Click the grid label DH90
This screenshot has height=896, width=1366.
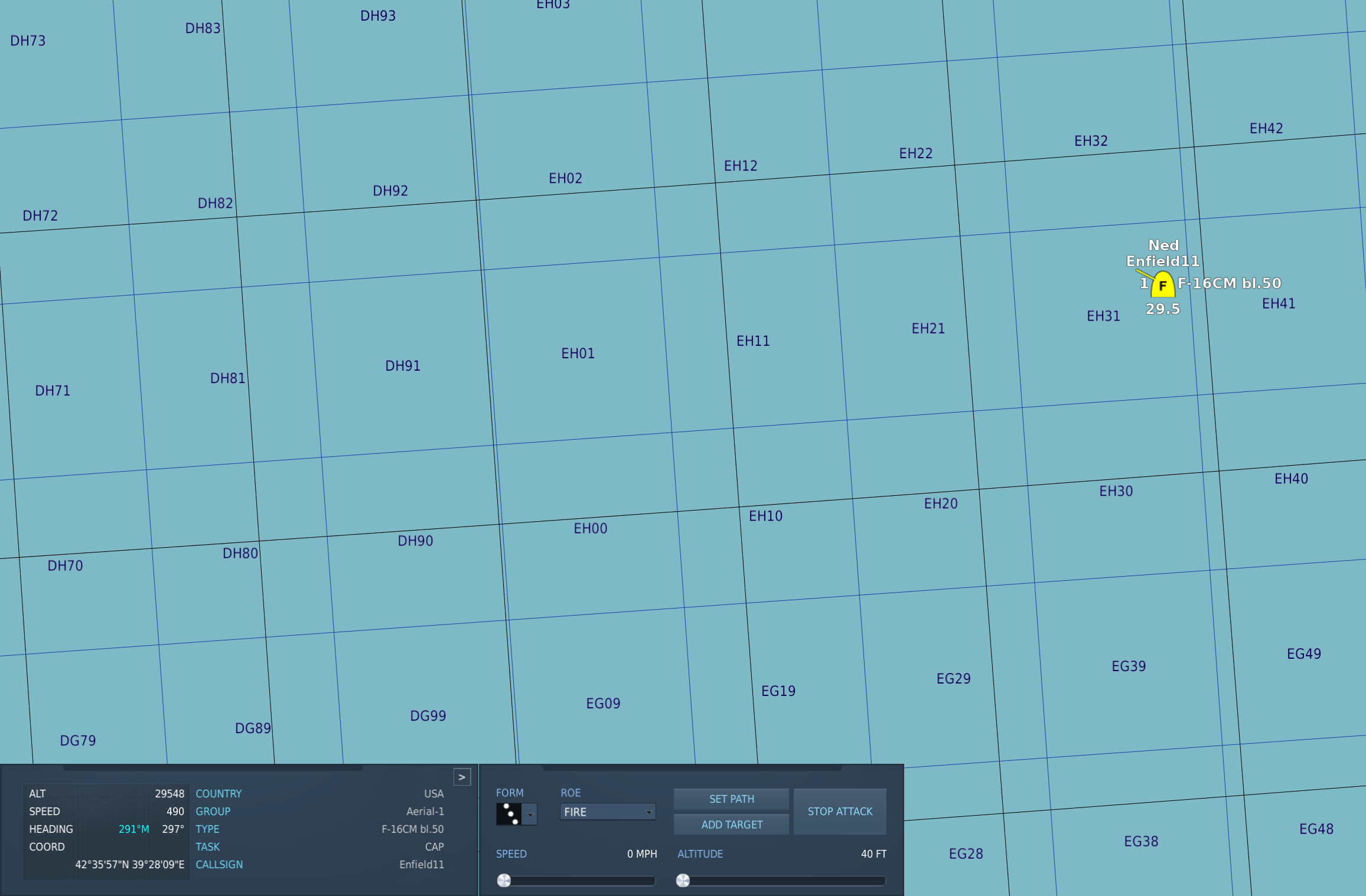pyautogui.click(x=415, y=541)
